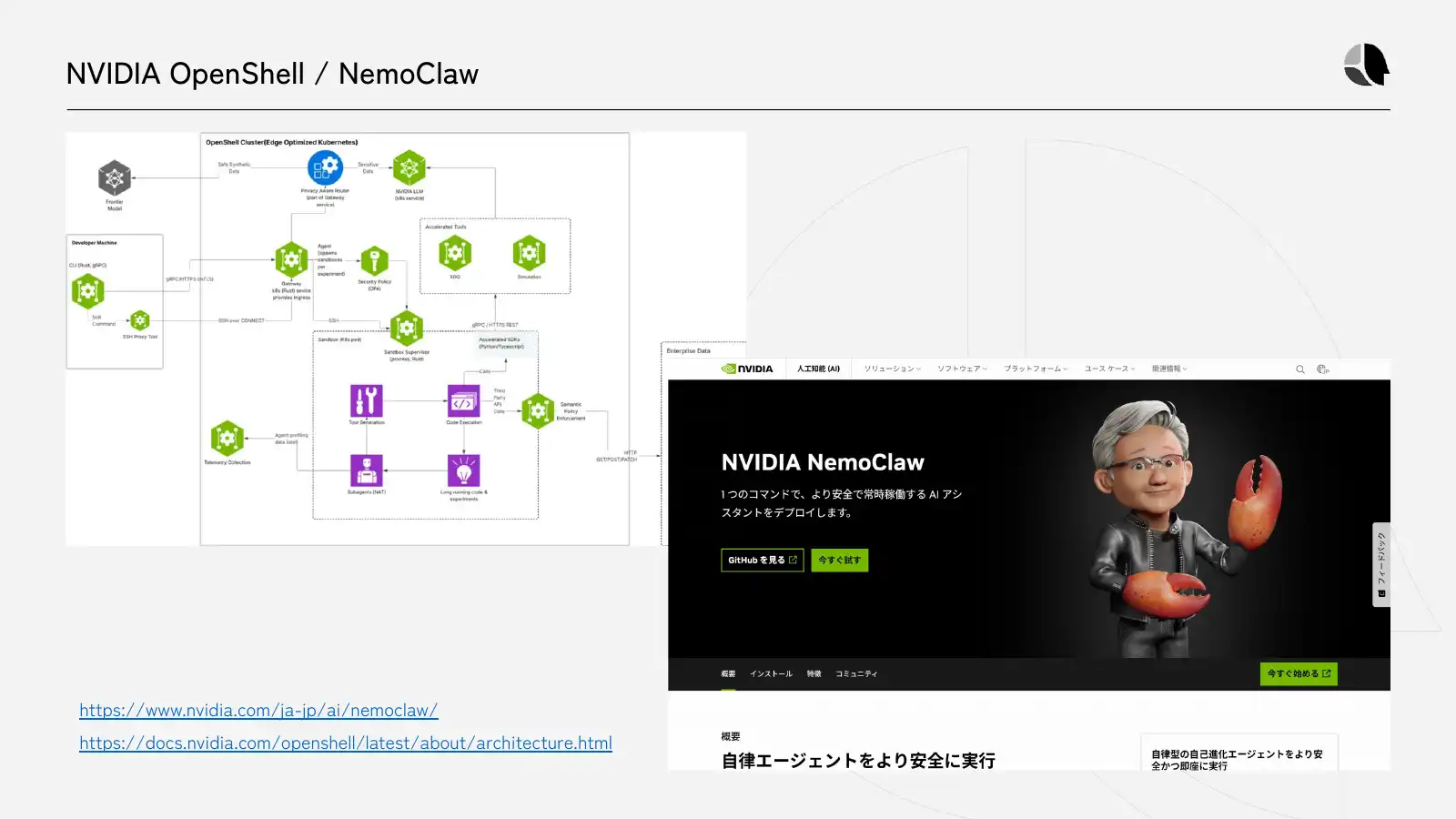
Task: Open the ソリューション dropdown menu
Action: click(893, 369)
